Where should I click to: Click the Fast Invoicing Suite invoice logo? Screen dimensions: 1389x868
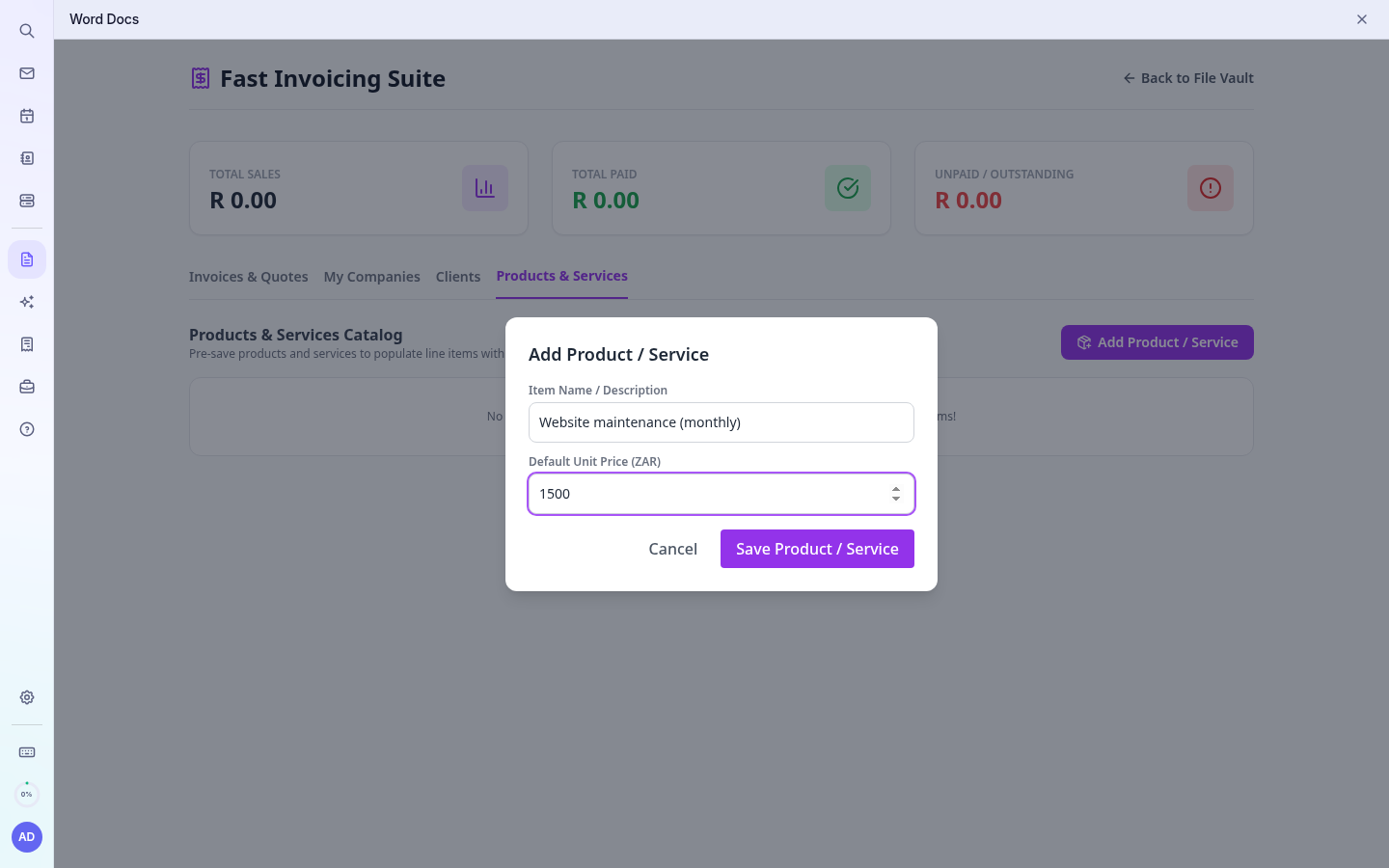point(201,78)
